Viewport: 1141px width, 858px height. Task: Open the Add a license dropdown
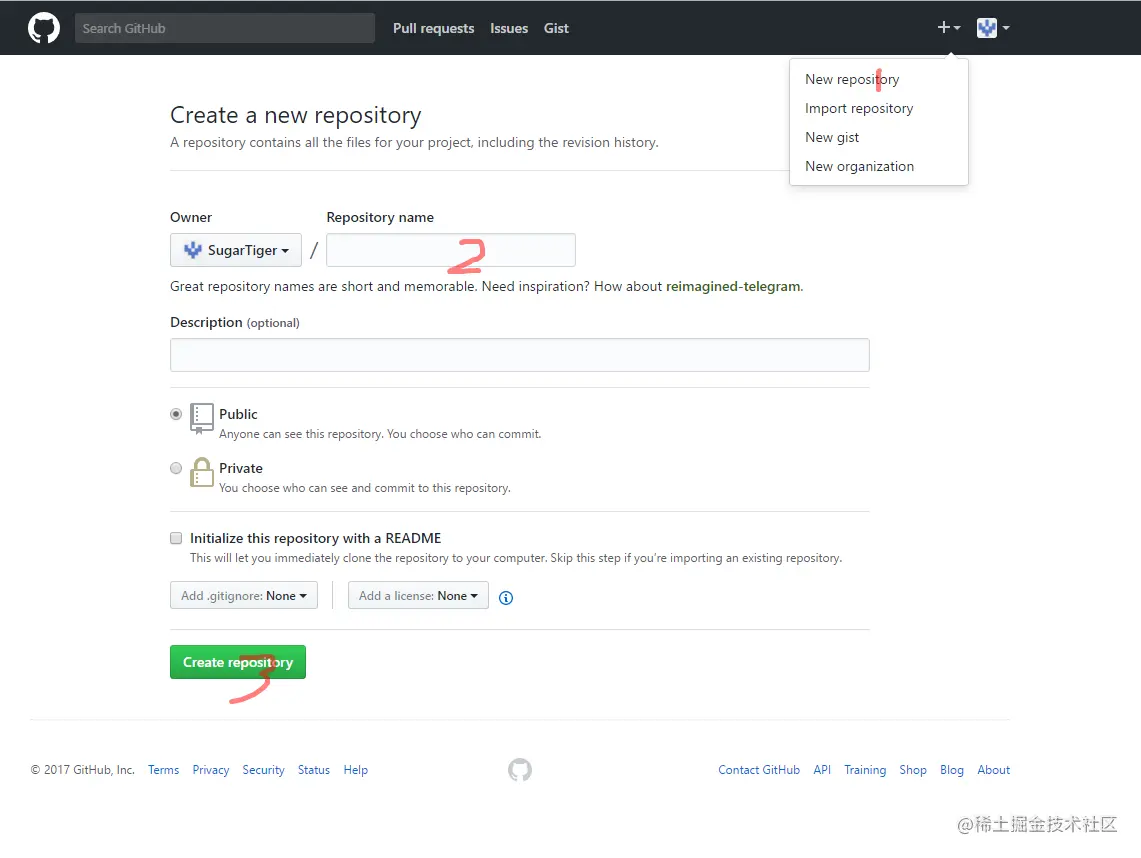(418, 595)
